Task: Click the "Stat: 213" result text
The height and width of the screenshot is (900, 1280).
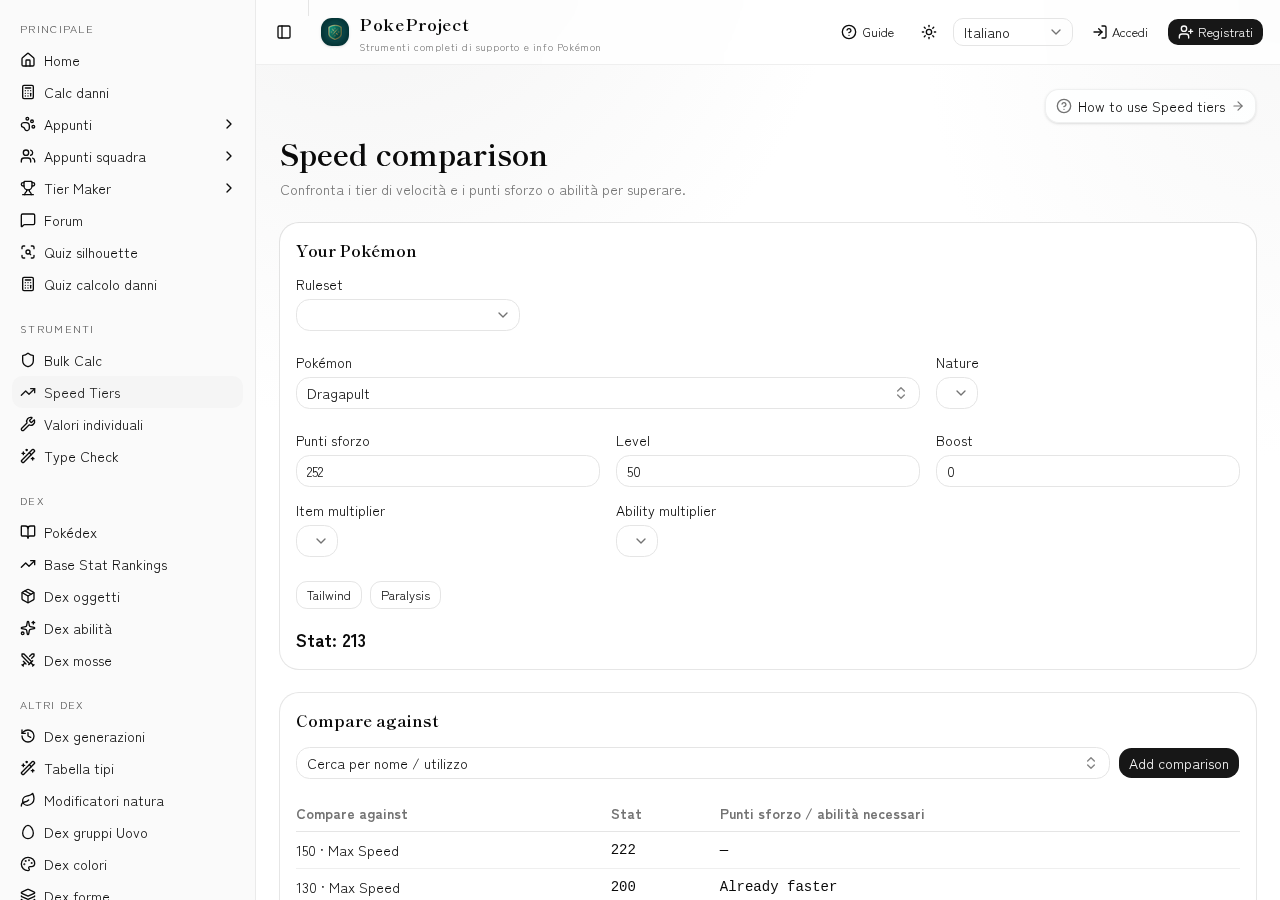Action: (x=331, y=641)
